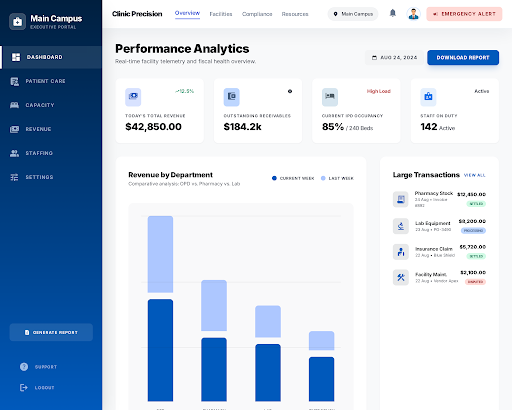512x410 pixels.
Task: Open Dashboard in the sidebar
Action: point(52,57)
